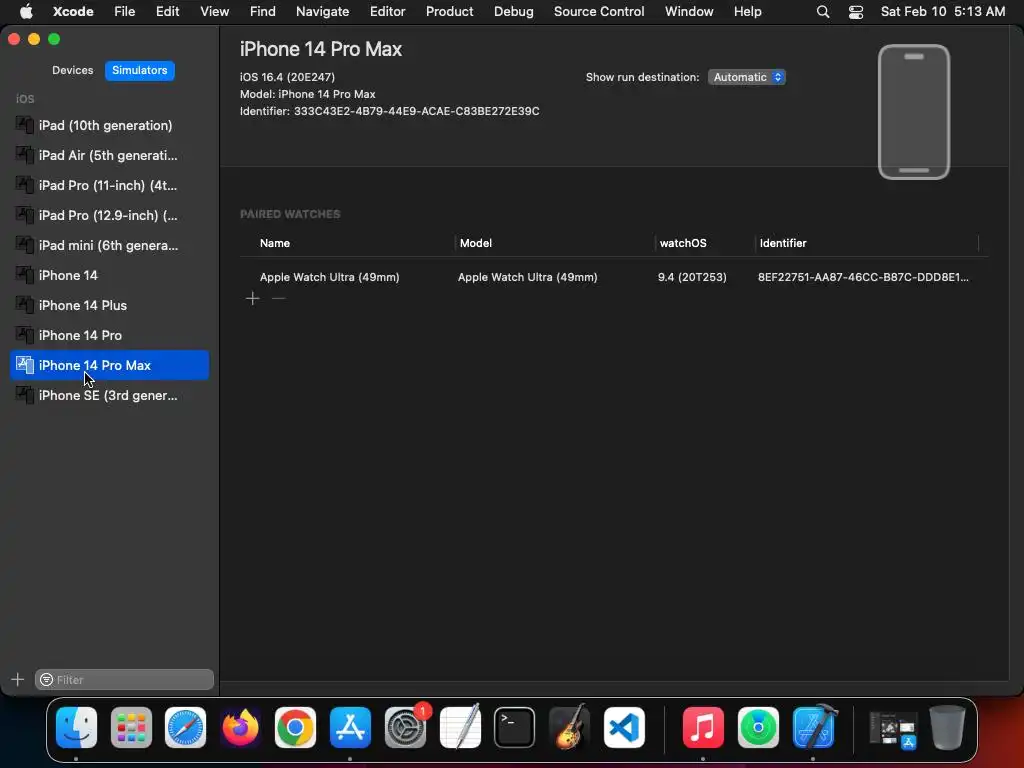Screen dimensions: 1024x768
Task: Click the iPad mini (6th generation) simulator icon
Action: coord(24,245)
